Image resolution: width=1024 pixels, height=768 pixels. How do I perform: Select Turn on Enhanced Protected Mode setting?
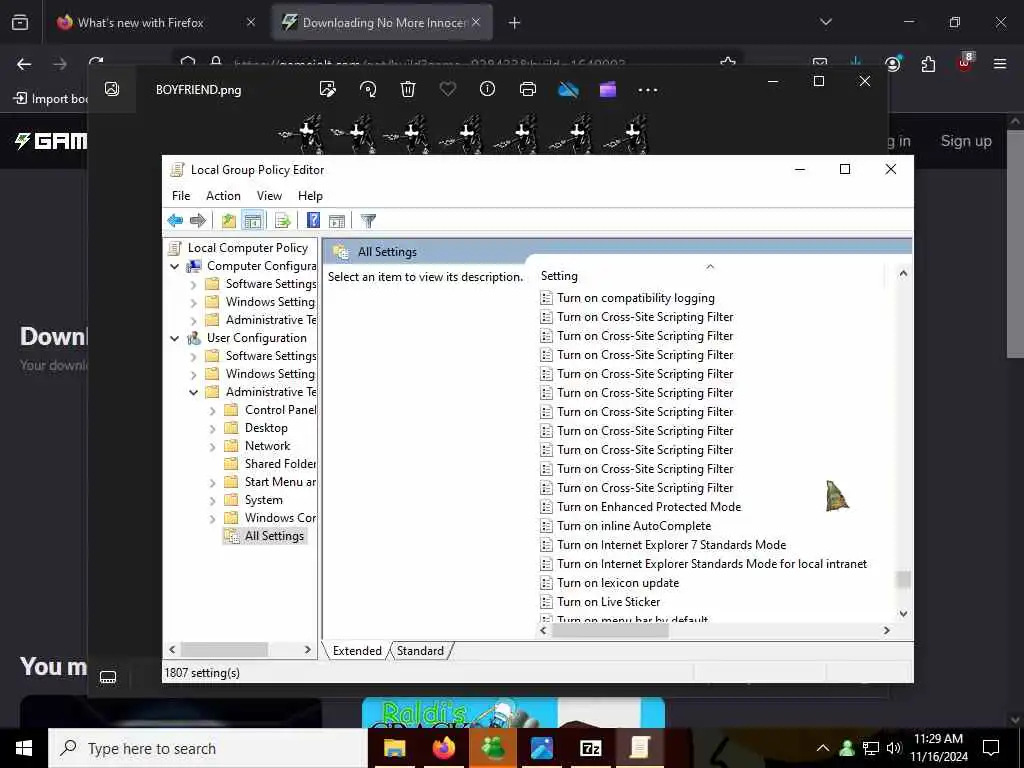click(648, 507)
